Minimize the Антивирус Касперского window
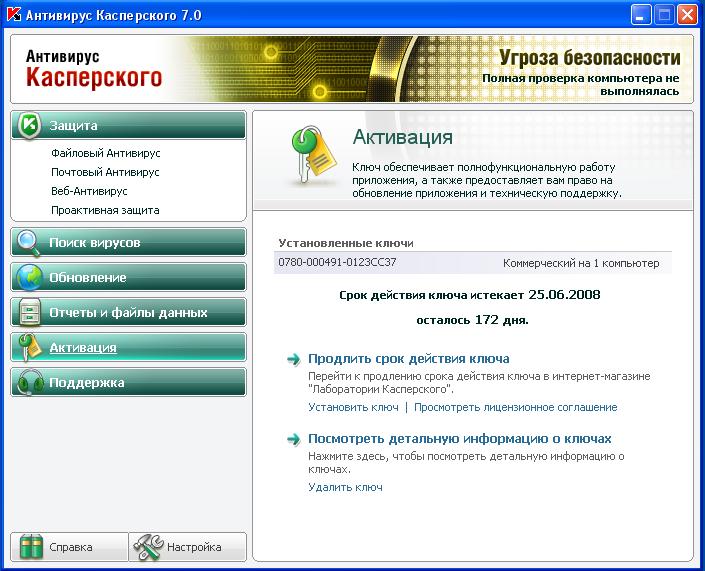The width and height of the screenshot is (705, 571). [x=640, y=15]
